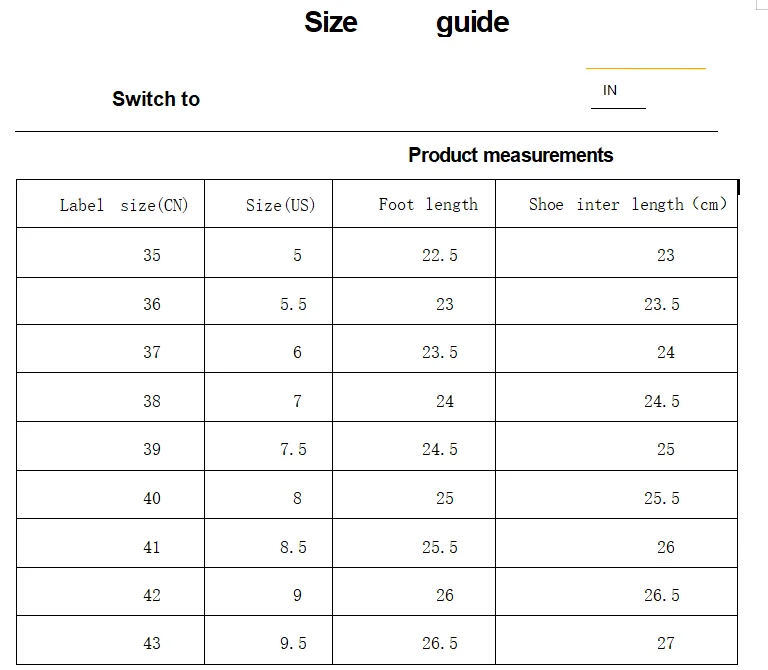Select the Label size(CN) column header

click(110, 204)
